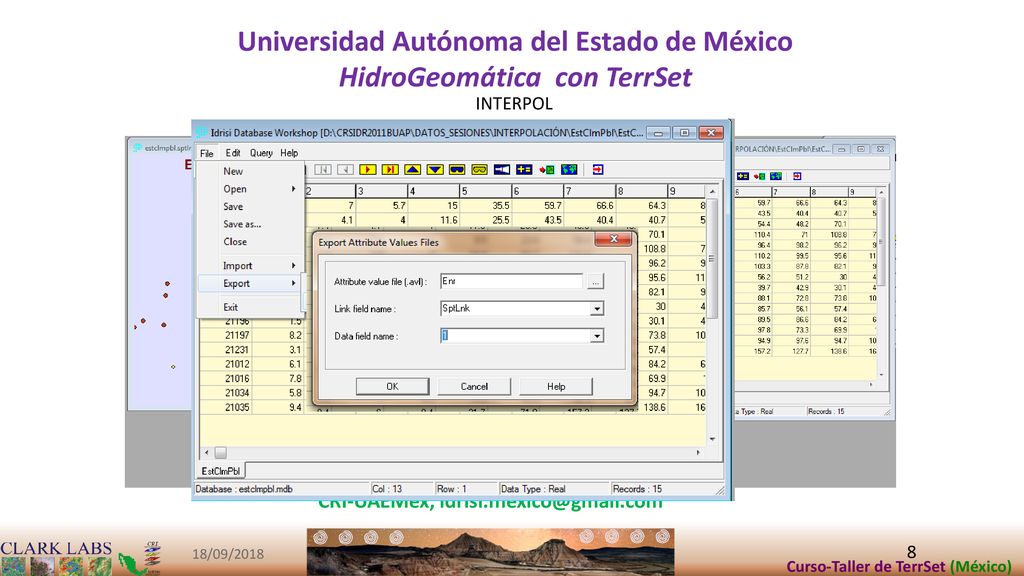
Task: Expand the Import submenu
Action: (249, 266)
